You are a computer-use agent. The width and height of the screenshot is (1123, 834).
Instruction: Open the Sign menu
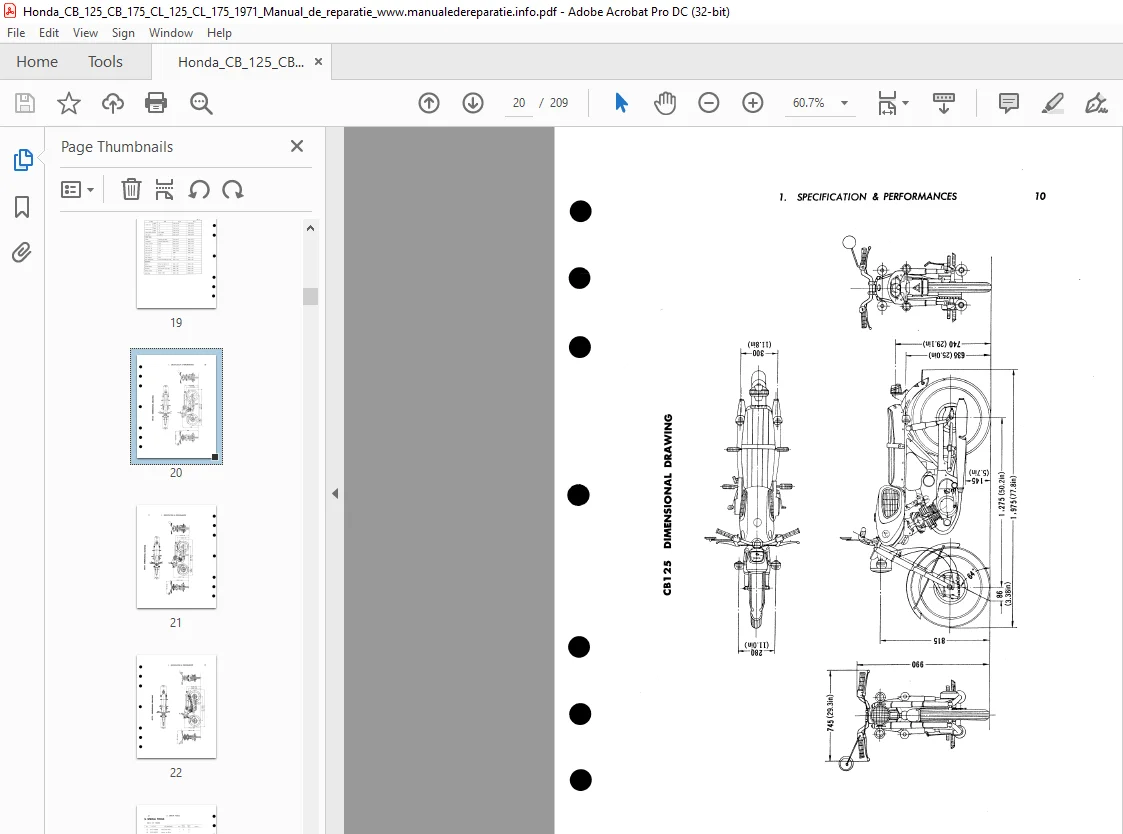click(123, 33)
